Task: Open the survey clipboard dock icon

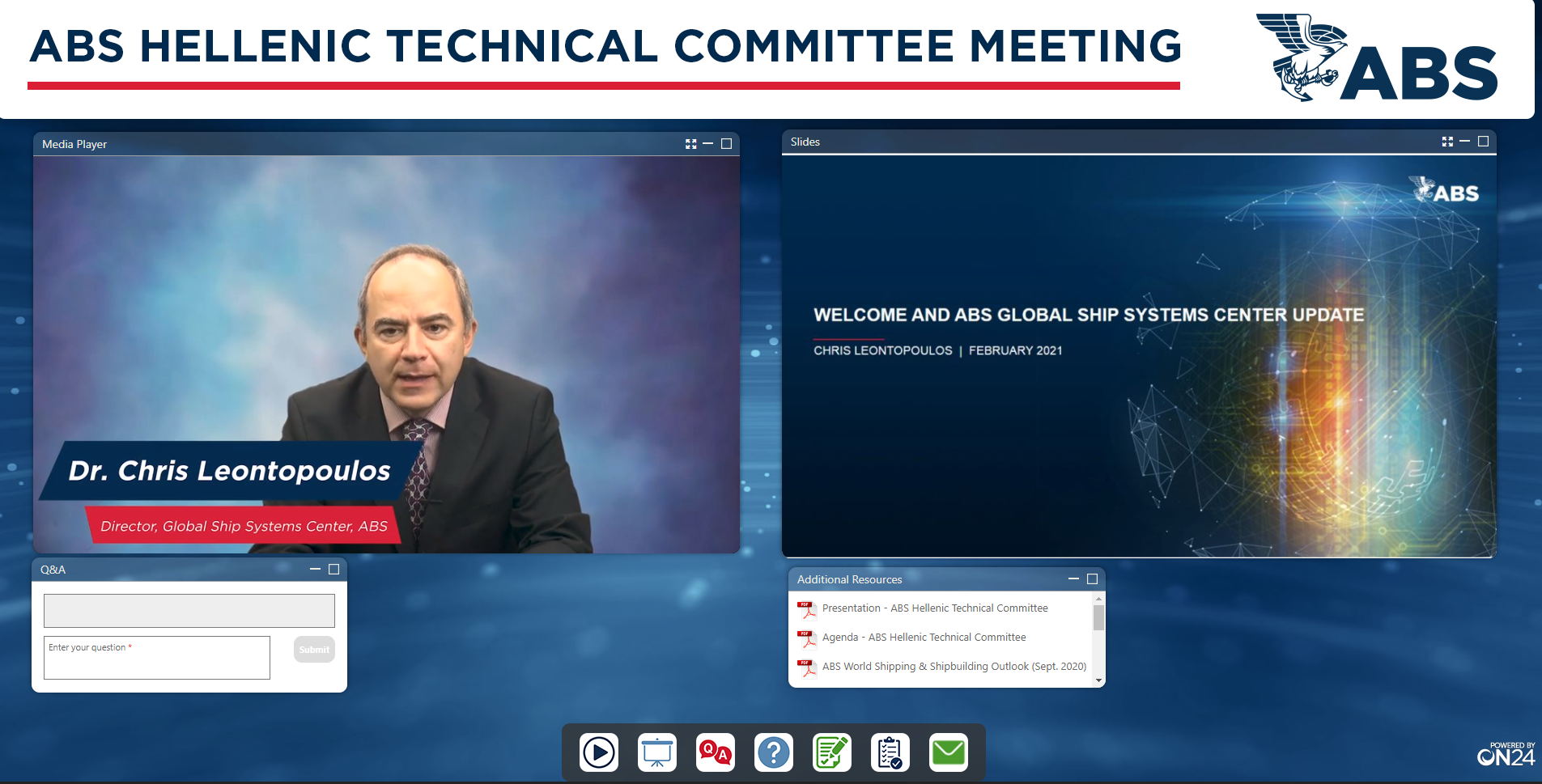Action: coord(890,752)
